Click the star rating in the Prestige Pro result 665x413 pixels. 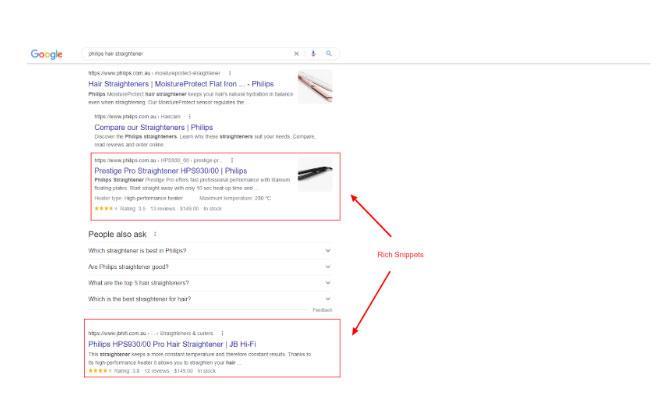pyautogui.click(x=106, y=209)
